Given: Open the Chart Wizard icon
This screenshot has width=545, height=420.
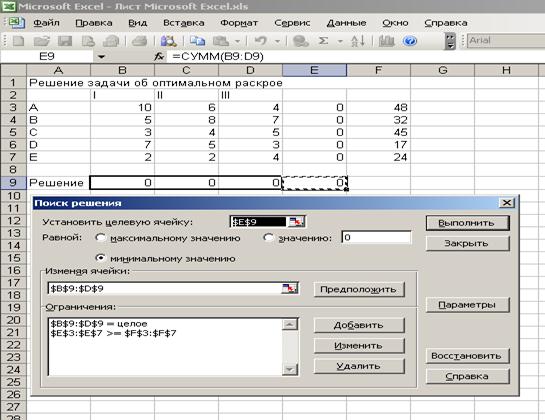Looking at the screenshot, I should coord(386,41).
